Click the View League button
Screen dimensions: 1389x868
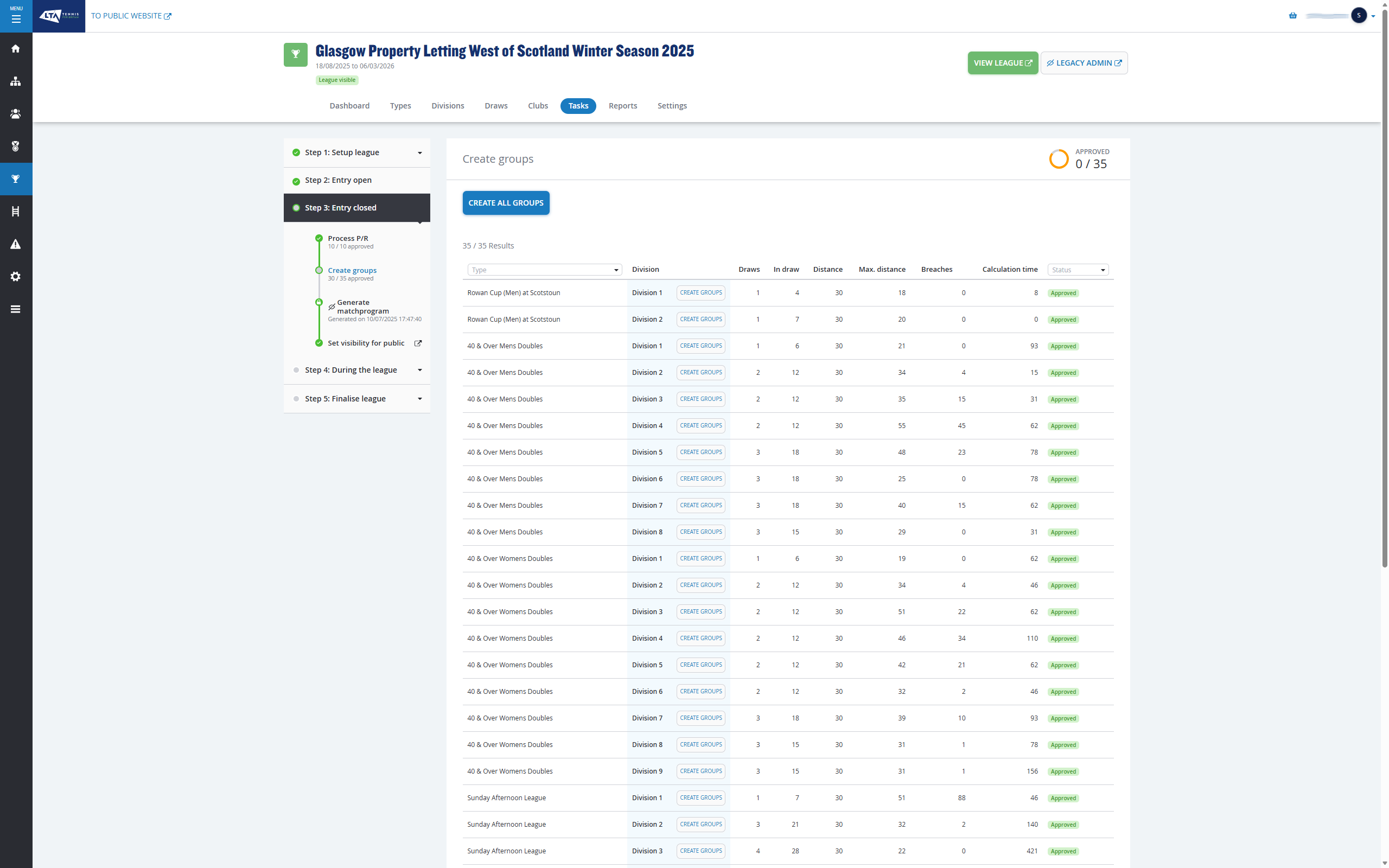coord(1002,63)
